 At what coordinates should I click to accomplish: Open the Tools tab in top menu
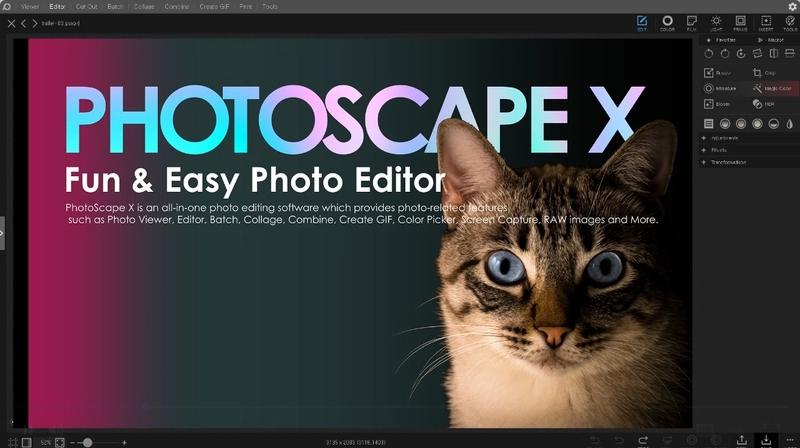coord(270,7)
